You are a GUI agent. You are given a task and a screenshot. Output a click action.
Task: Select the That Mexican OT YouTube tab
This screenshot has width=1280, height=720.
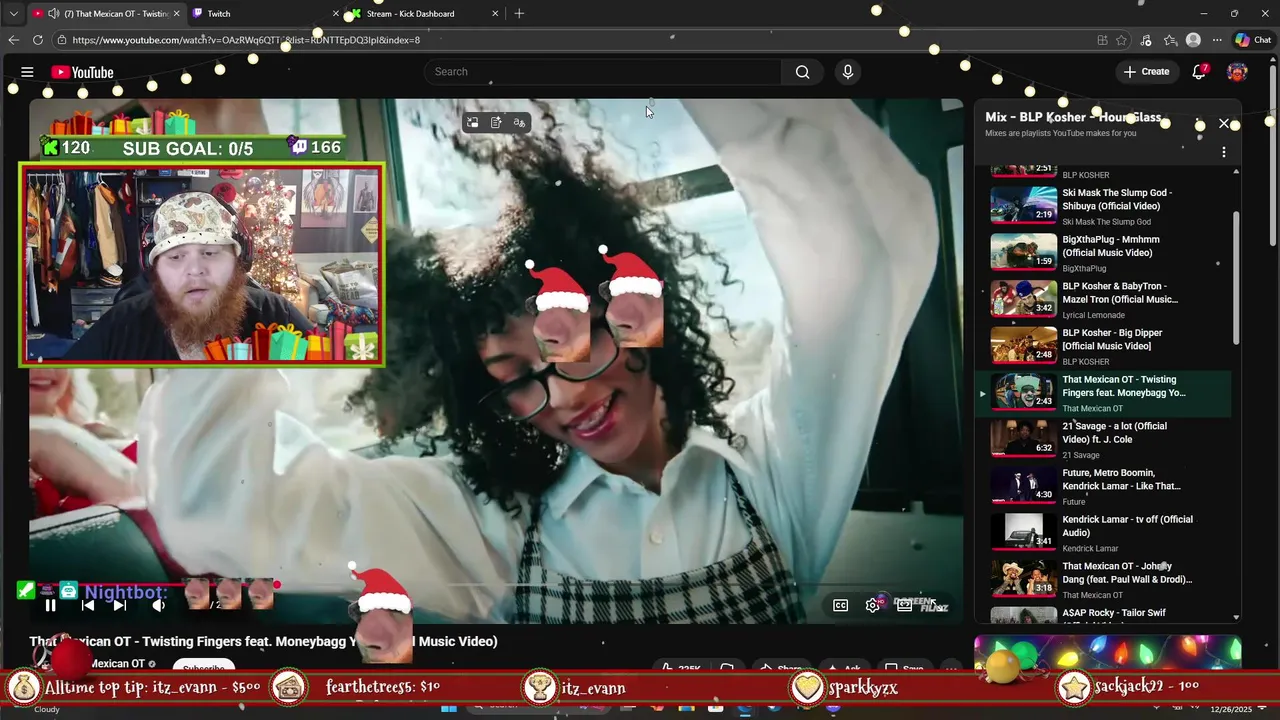105,14
